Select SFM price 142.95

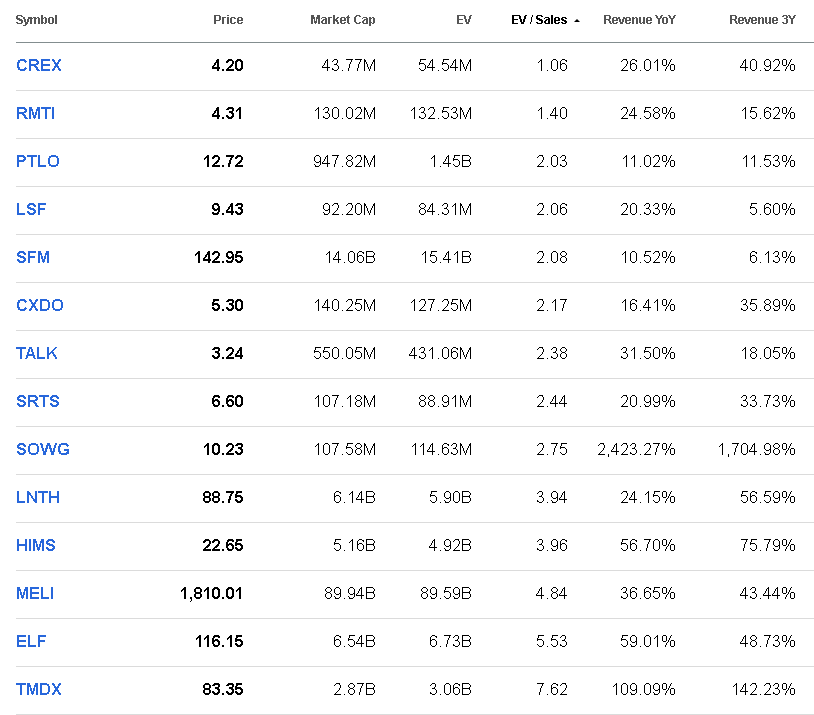pos(219,257)
